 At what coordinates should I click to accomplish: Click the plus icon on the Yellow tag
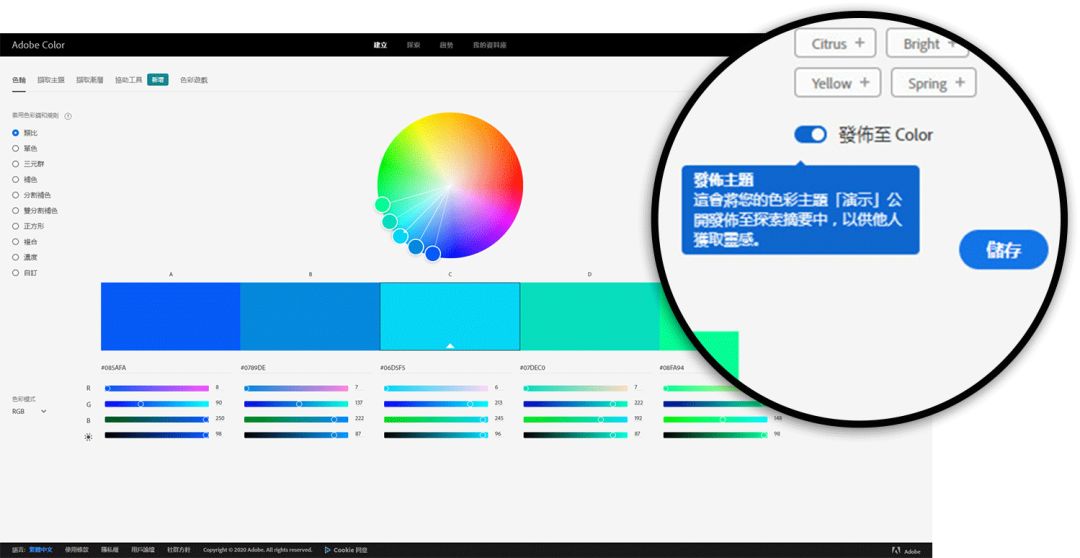coord(864,83)
